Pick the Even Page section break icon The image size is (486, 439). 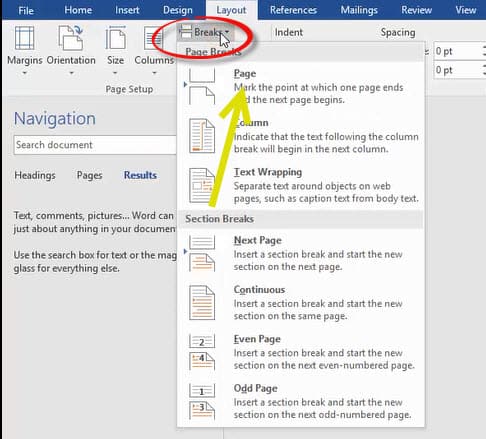tap(202, 352)
